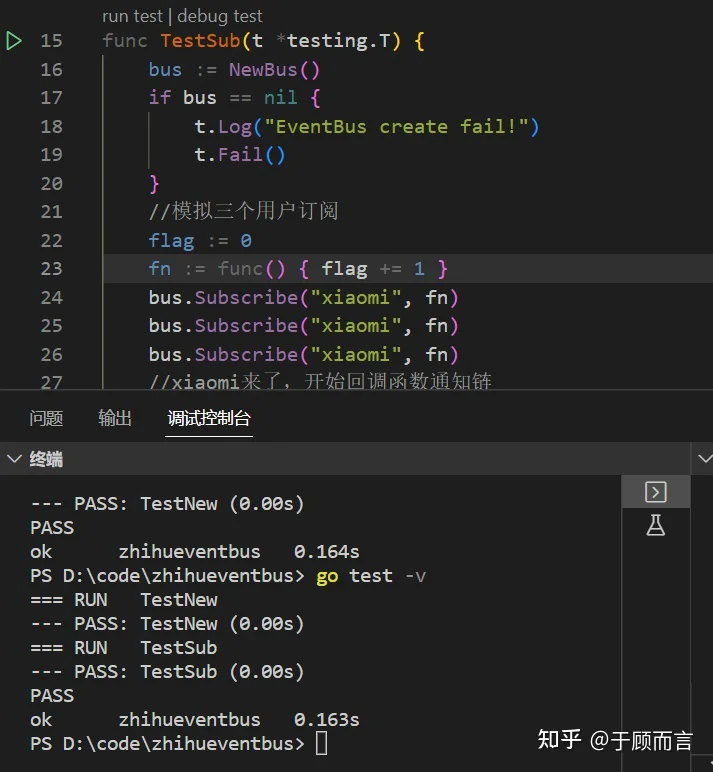Place cursor at the terminal prompt cursor
Screen dimensions: 713x772
[x=322, y=743]
